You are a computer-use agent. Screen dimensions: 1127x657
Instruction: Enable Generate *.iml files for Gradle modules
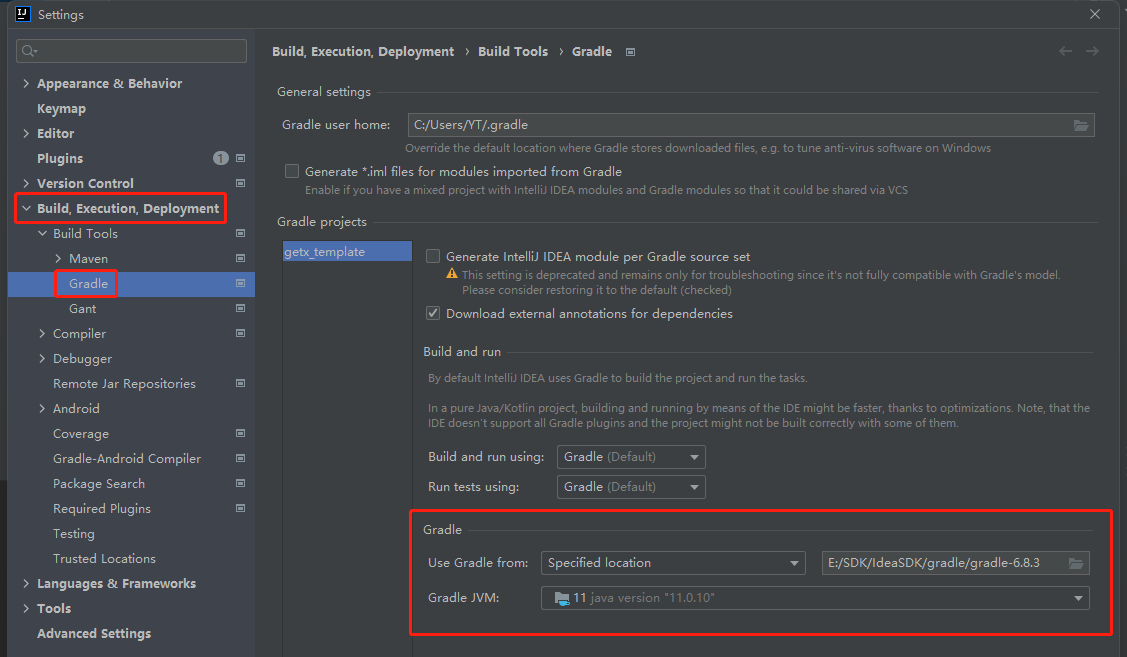click(292, 171)
